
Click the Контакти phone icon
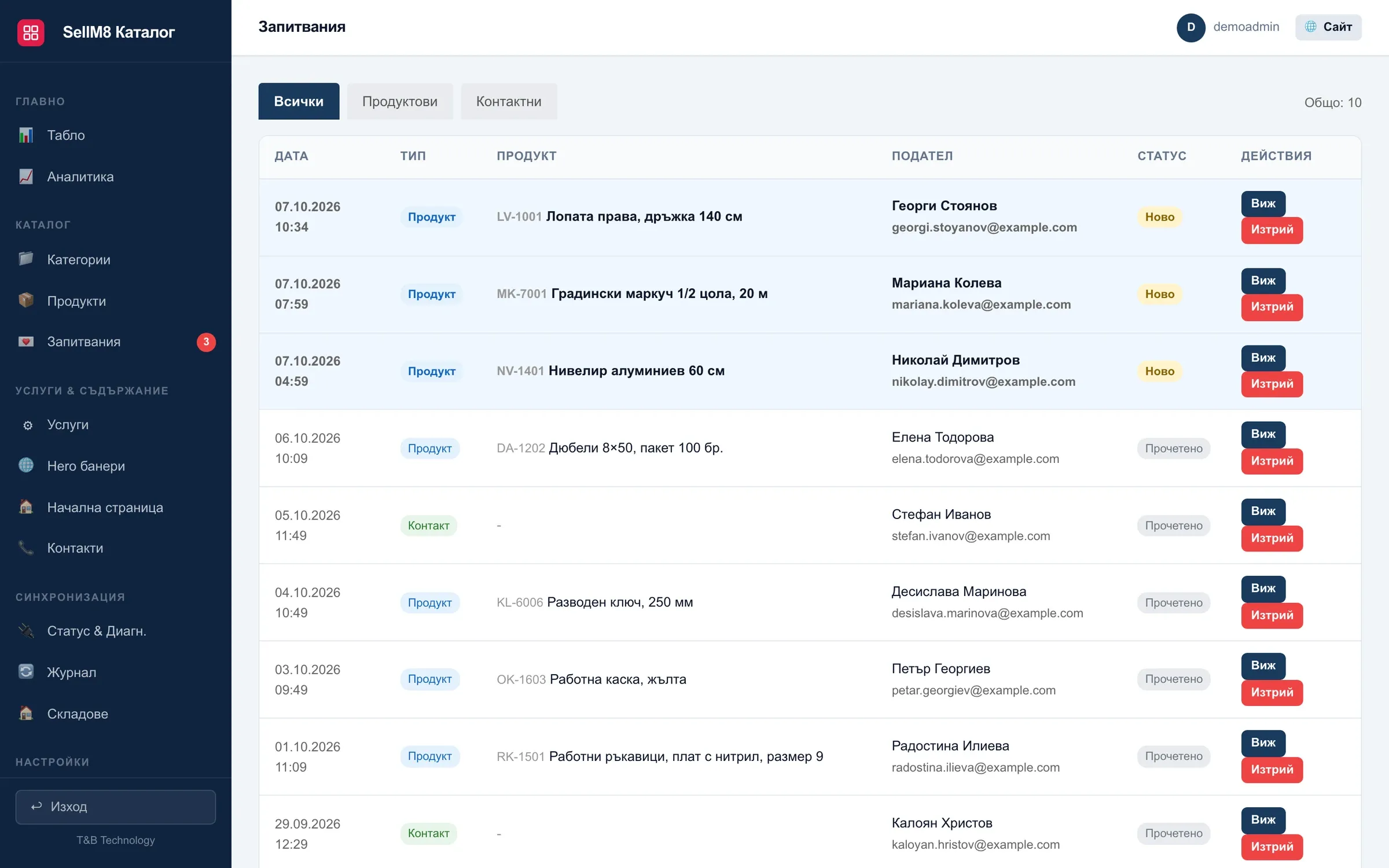pos(26,547)
